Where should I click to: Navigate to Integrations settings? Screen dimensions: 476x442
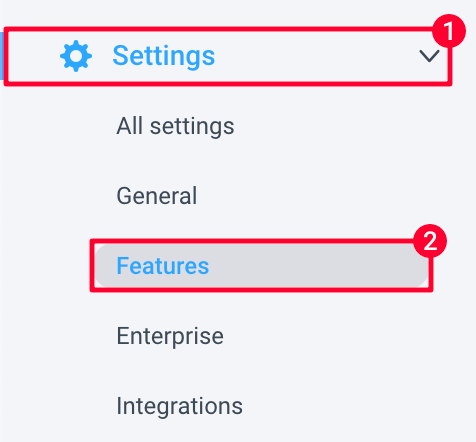[x=180, y=406]
